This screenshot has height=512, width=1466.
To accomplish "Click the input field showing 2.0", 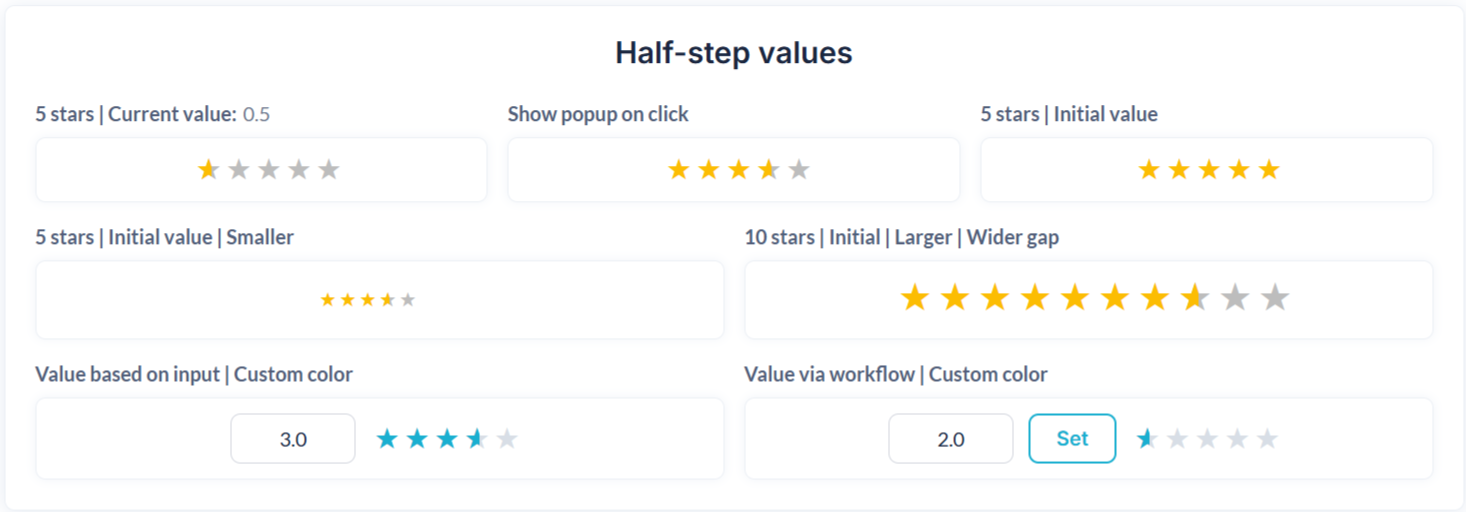I will pos(950,439).
